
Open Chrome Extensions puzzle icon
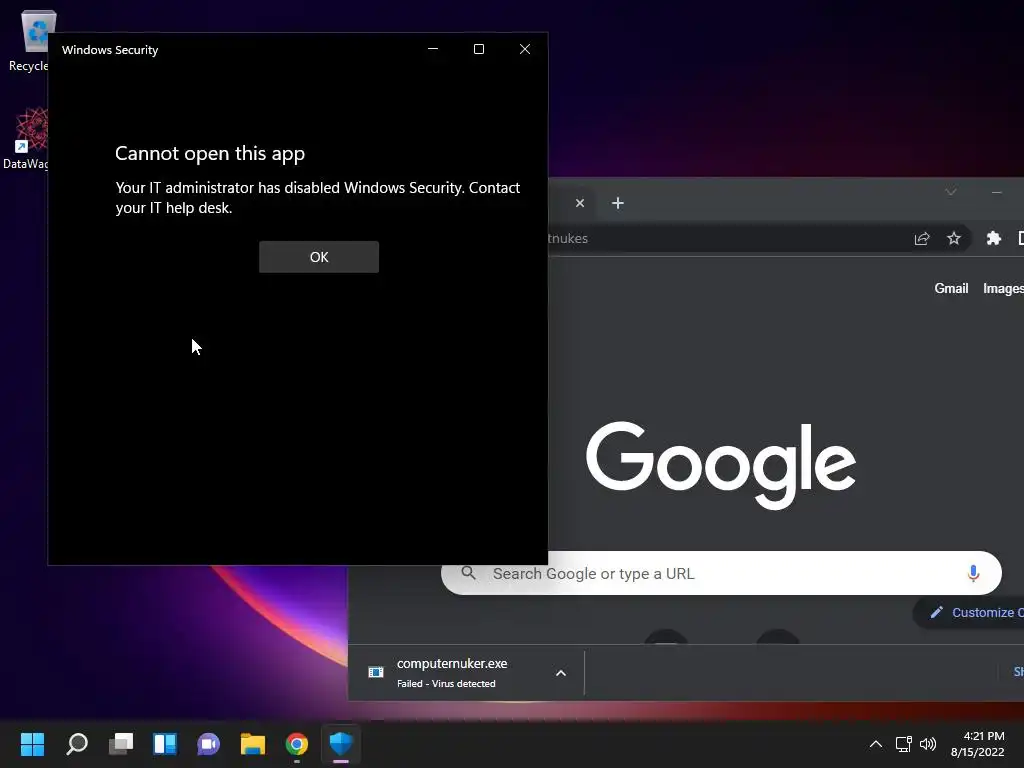click(x=993, y=238)
